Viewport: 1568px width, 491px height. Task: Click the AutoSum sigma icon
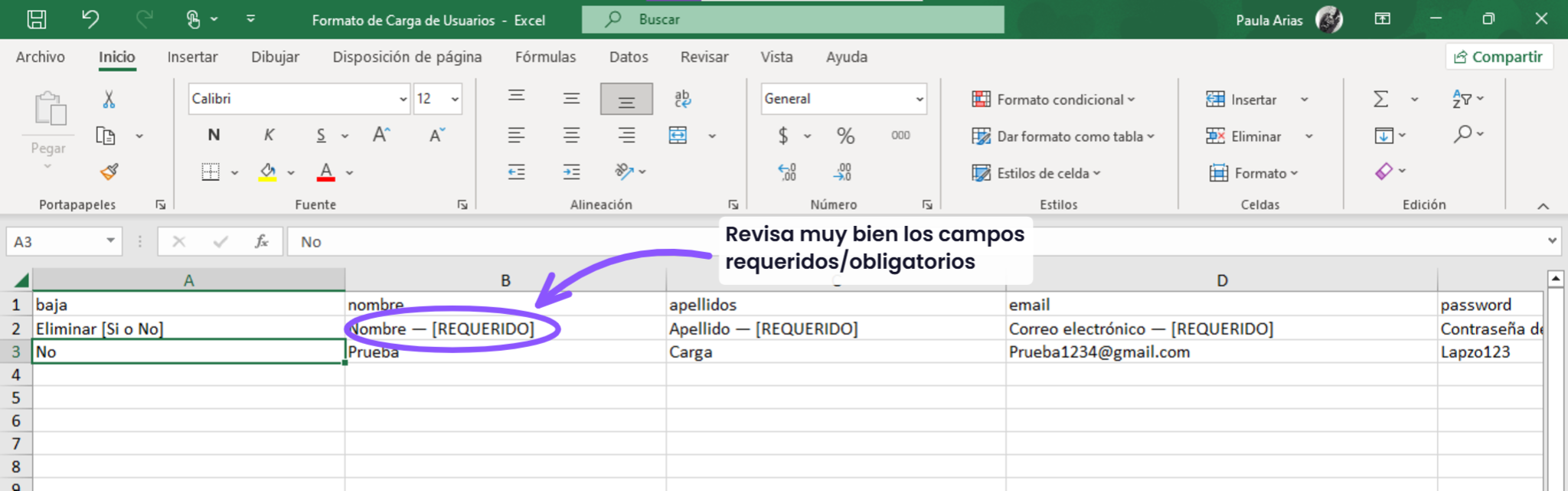coord(1380,99)
